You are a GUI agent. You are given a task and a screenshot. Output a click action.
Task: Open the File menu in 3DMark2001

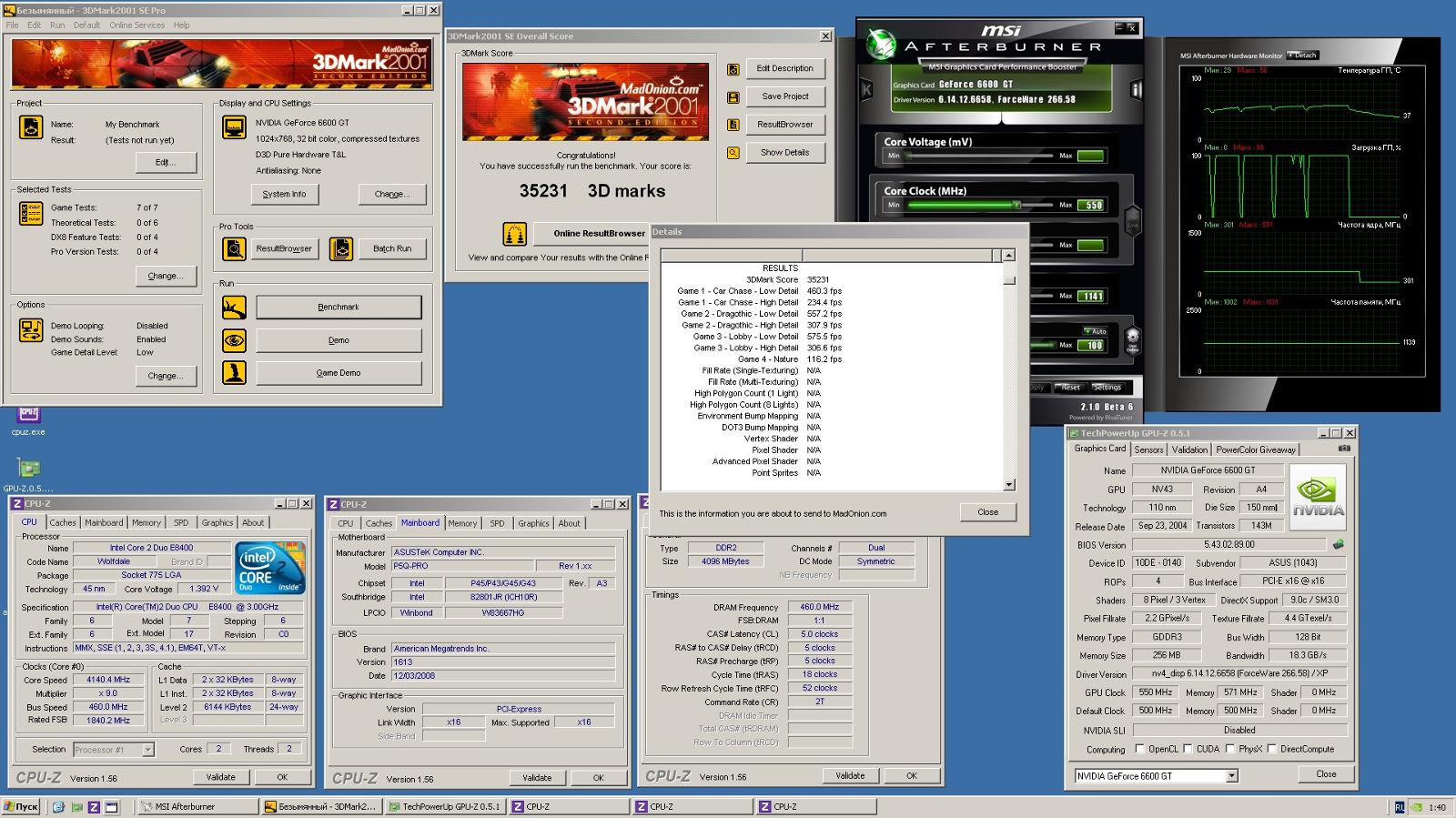pyautogui.click(x=12, y=25)
